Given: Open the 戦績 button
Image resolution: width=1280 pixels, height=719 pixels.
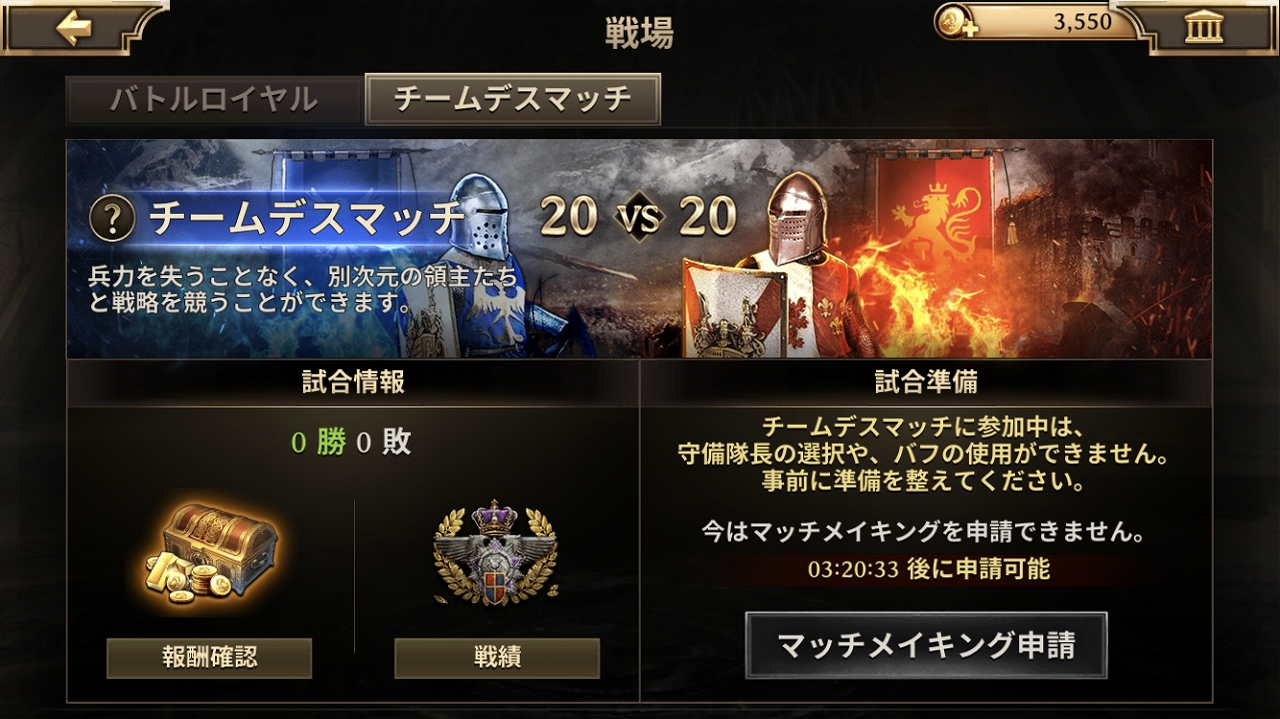Looking at the screenshot, I should [497, 658].
